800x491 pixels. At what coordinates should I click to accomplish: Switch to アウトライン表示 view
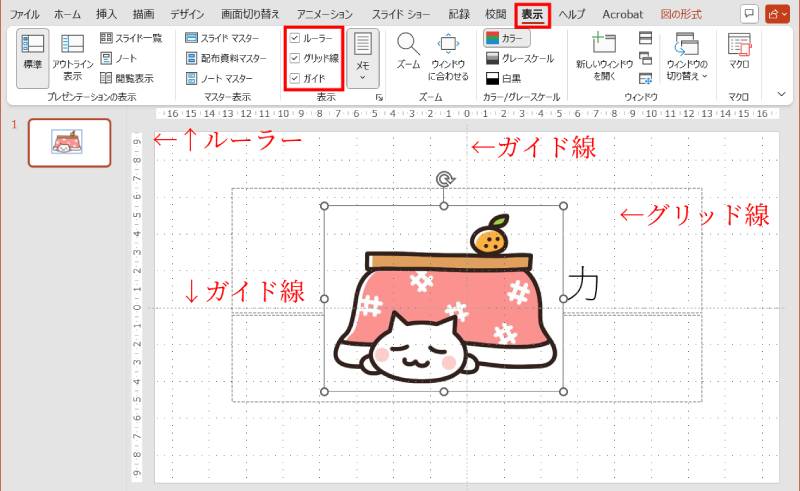point(72,58)
